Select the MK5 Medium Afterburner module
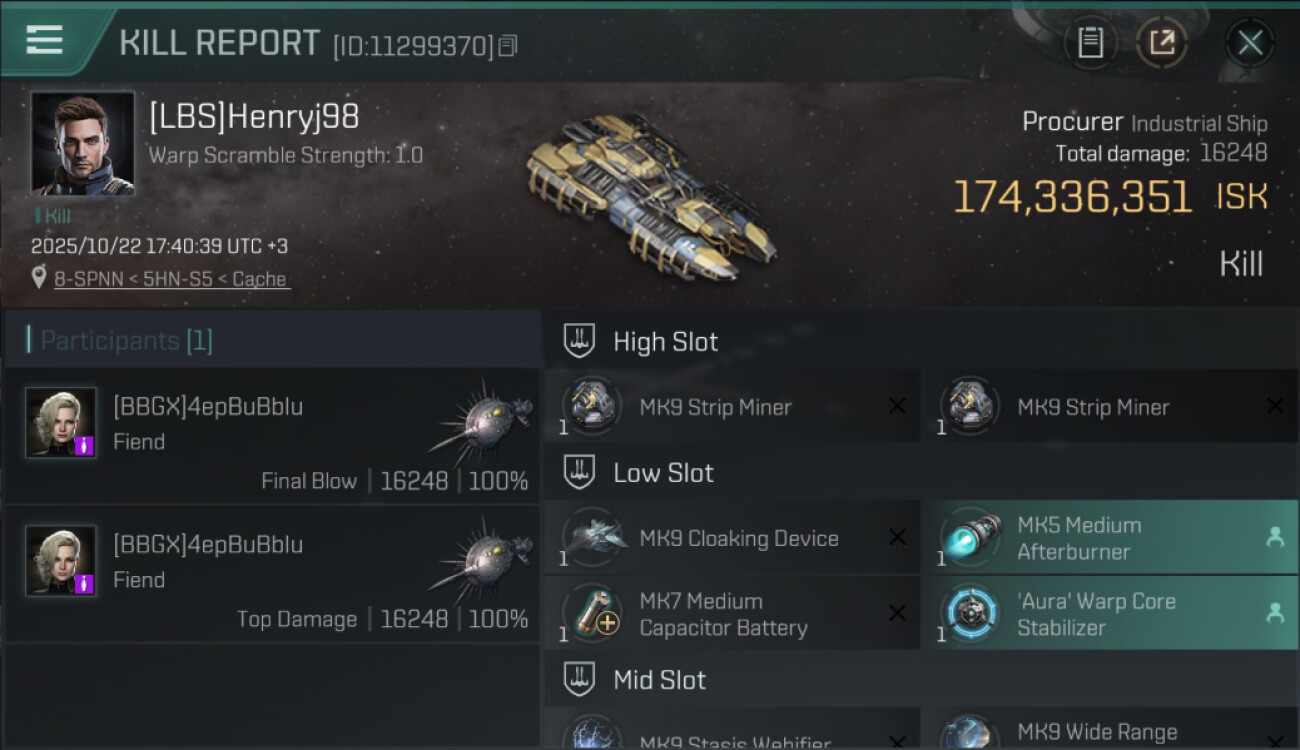This screenshot has width=1300, height=750. coord(1110,538)
